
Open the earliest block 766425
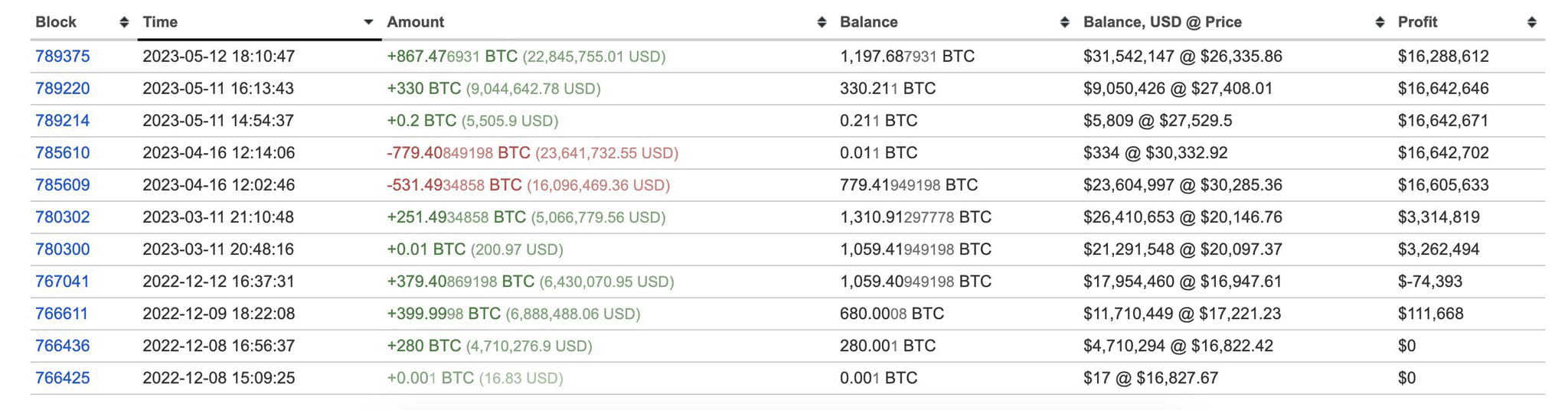[63, 377]
